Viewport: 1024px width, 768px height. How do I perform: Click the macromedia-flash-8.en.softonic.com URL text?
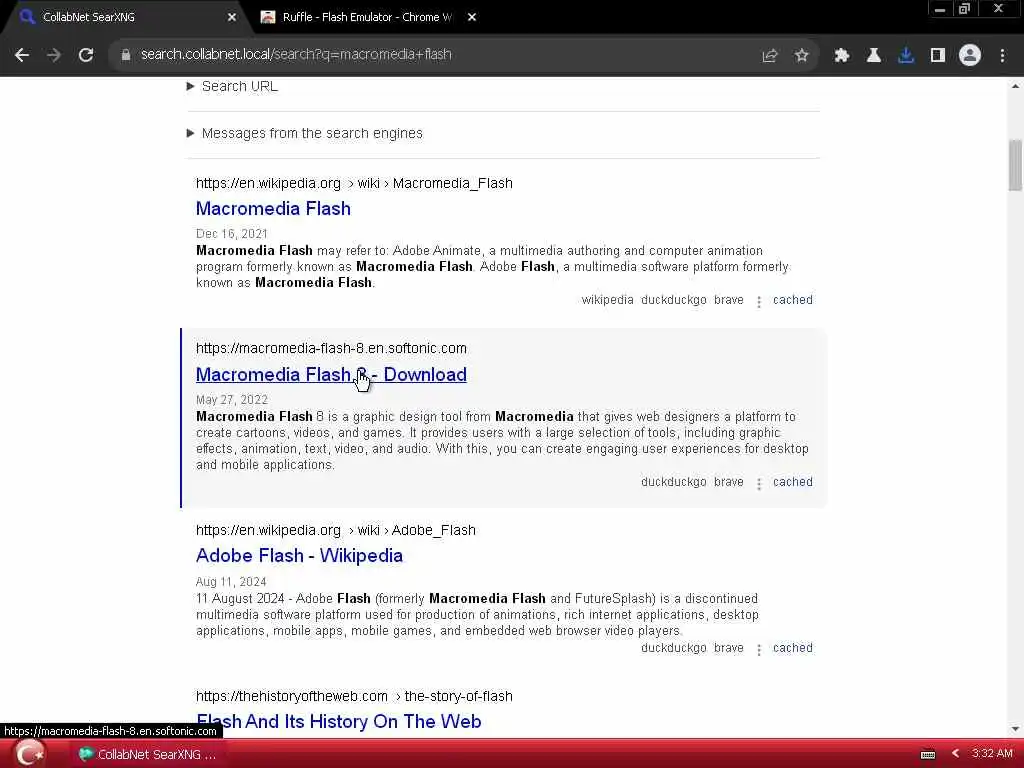tap(331, 348)
